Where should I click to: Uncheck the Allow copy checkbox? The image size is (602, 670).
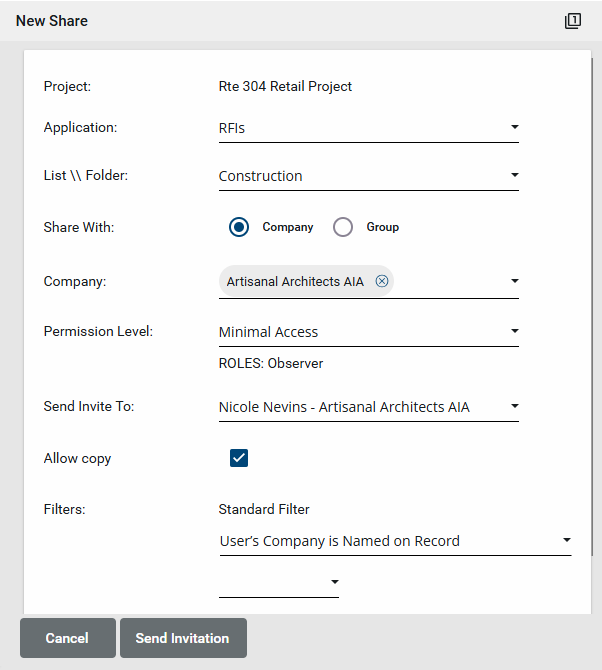[239, 458]
